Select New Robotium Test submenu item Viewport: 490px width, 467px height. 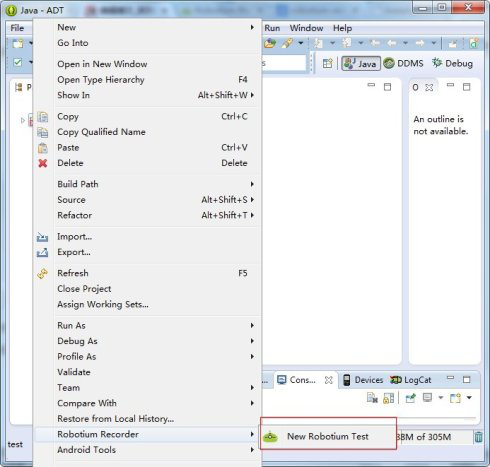click(x=328, y=437)
